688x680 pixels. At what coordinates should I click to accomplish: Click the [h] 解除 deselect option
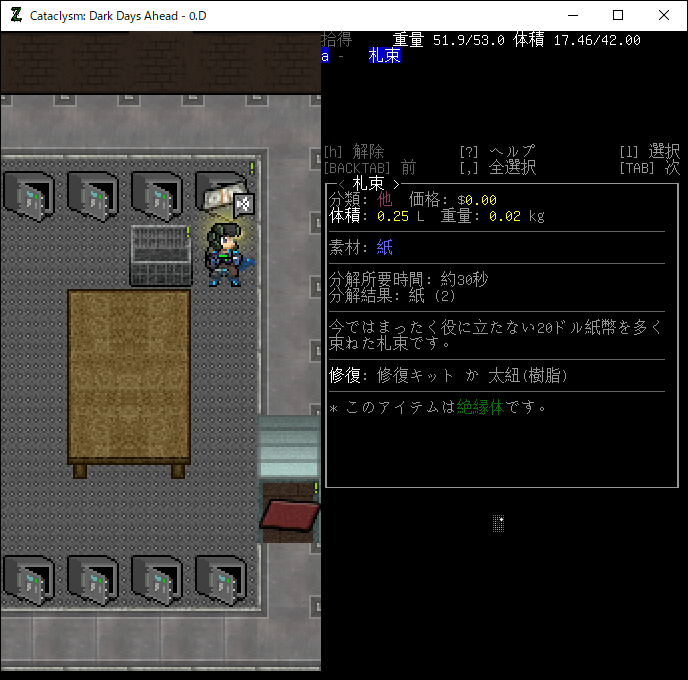[x=354, y=152]
